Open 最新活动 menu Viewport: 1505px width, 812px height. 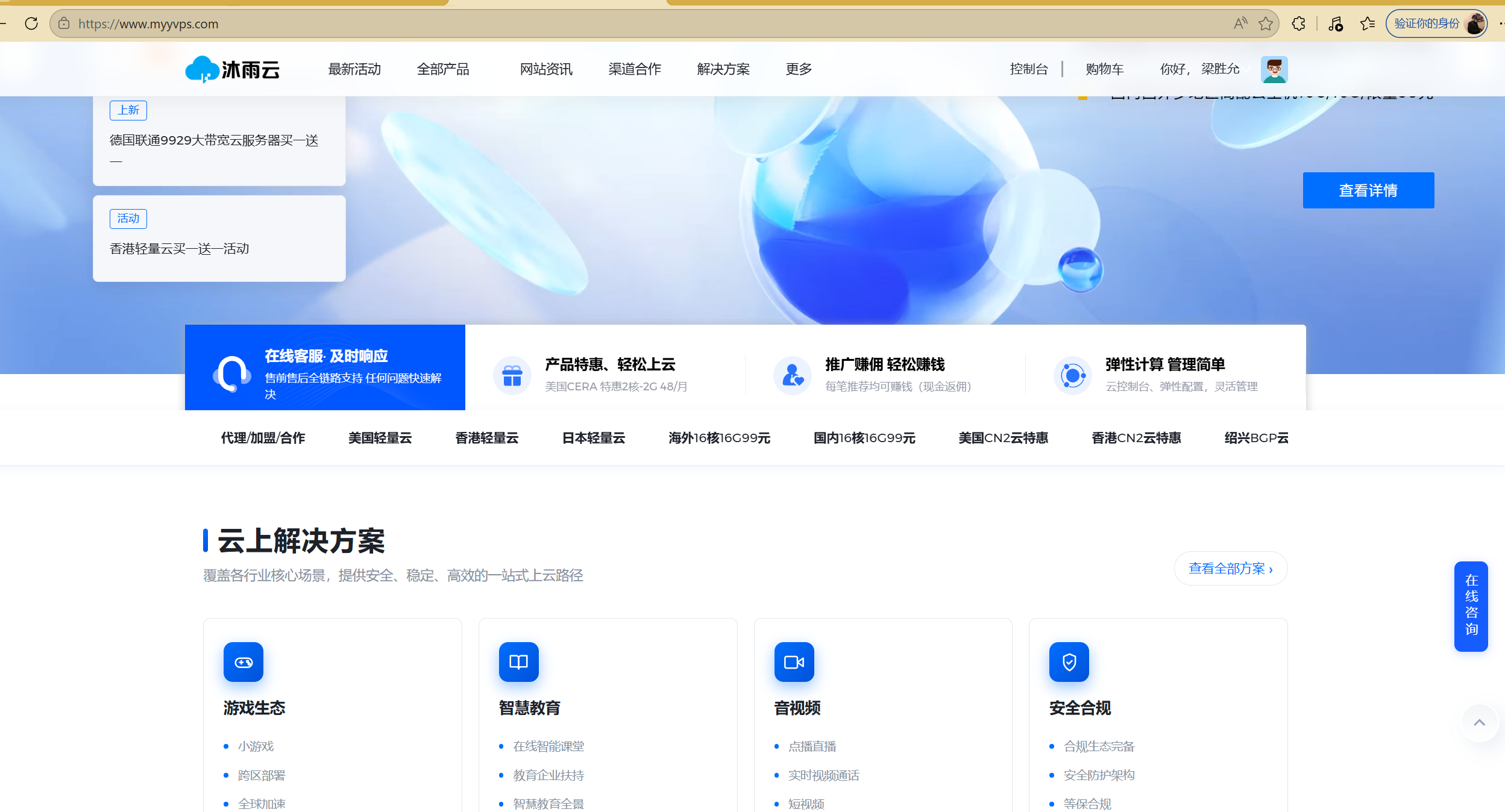pos(354,69)
